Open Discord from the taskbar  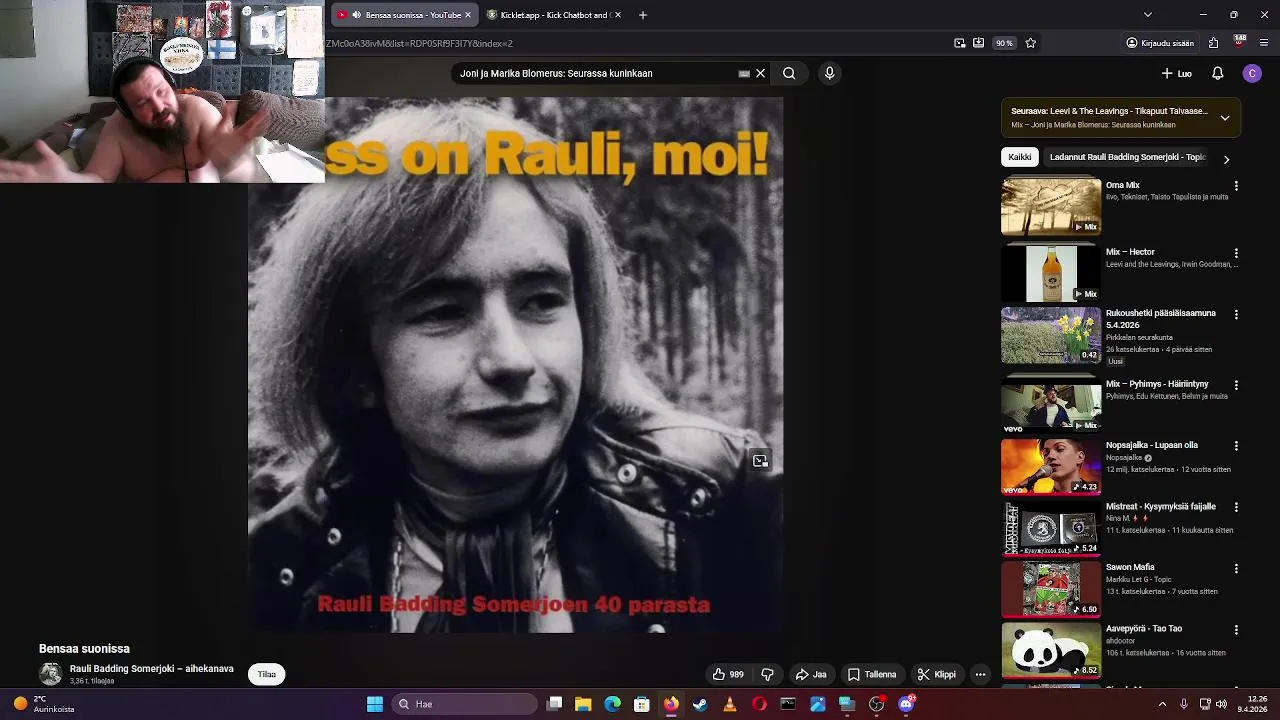coord(906,704)
